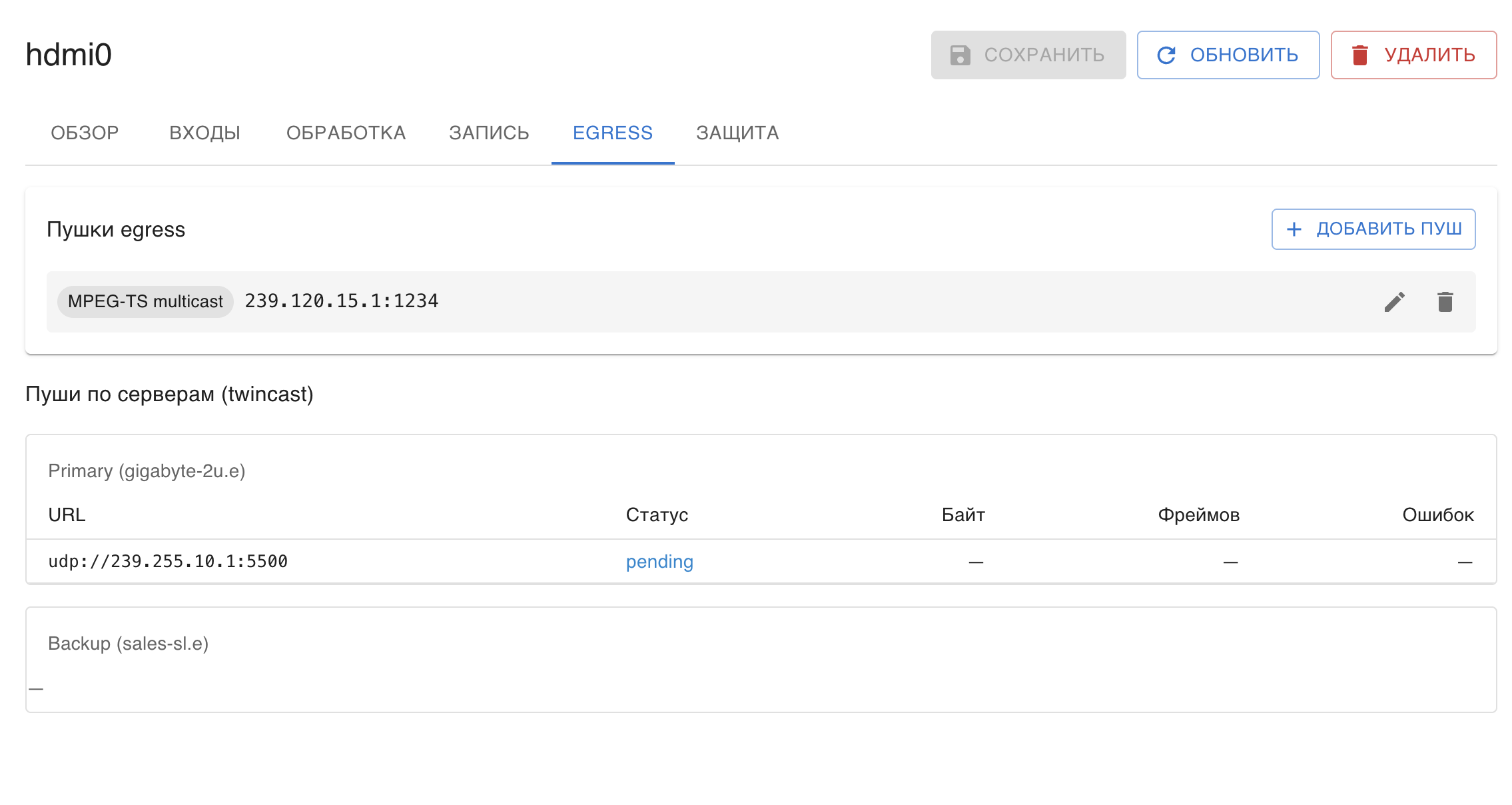Go to the Запись tab
This screenshot has height=805, width=1512.
pyautogui.click(x=489, y=133)
